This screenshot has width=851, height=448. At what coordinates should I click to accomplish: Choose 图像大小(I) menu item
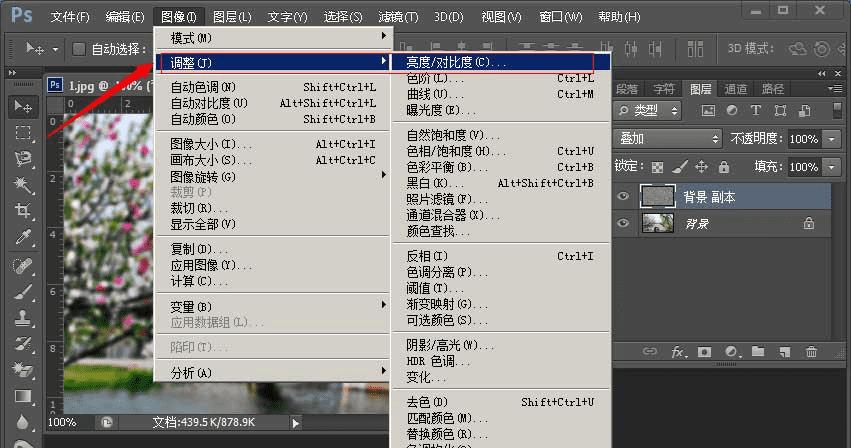tap(273, 144)
